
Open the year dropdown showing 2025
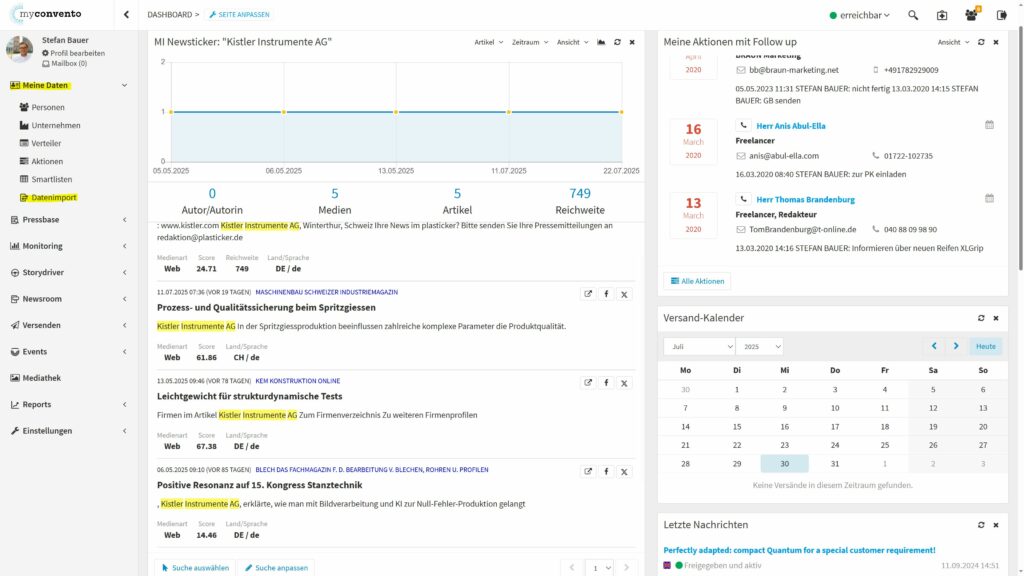(x=760, y=346)
